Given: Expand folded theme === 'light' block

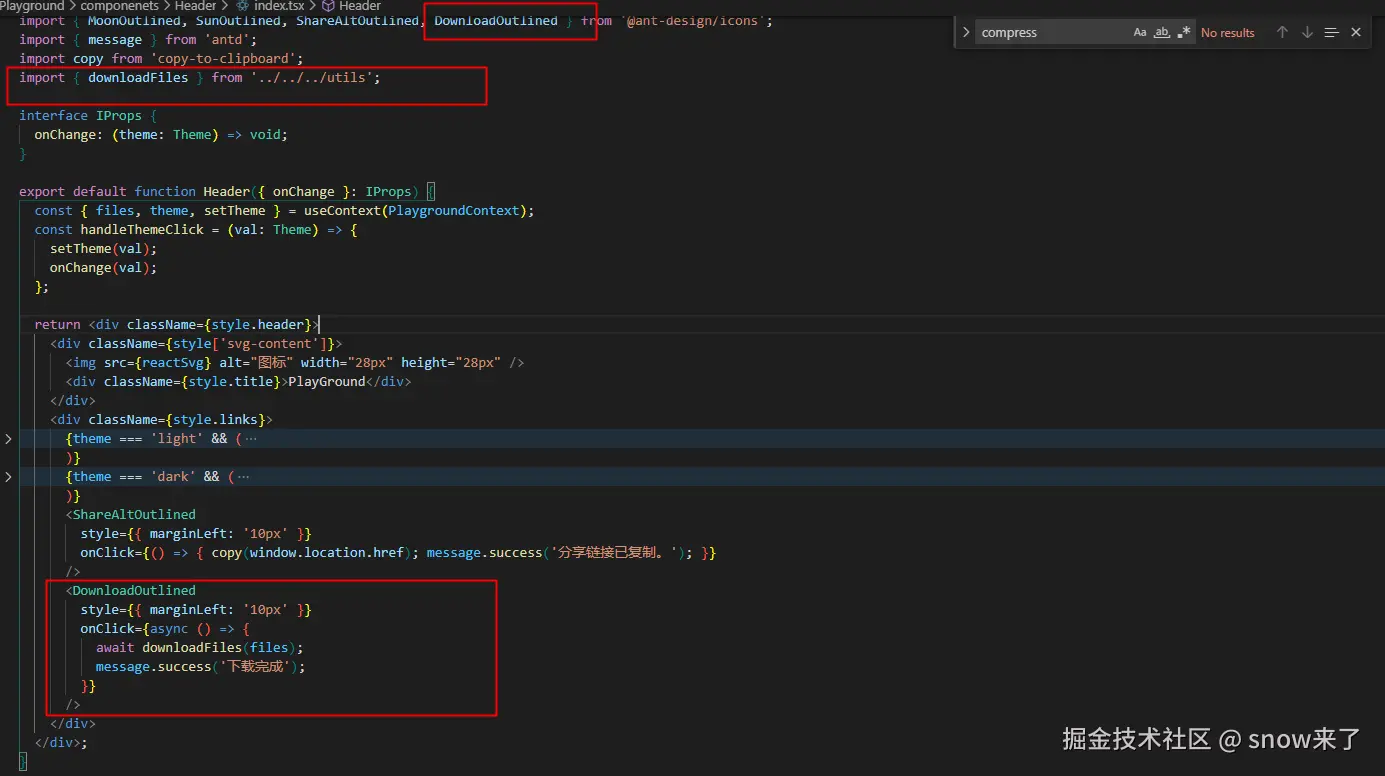Looking at the screenshot, I should pyautogui.click(x=9, y=439).
